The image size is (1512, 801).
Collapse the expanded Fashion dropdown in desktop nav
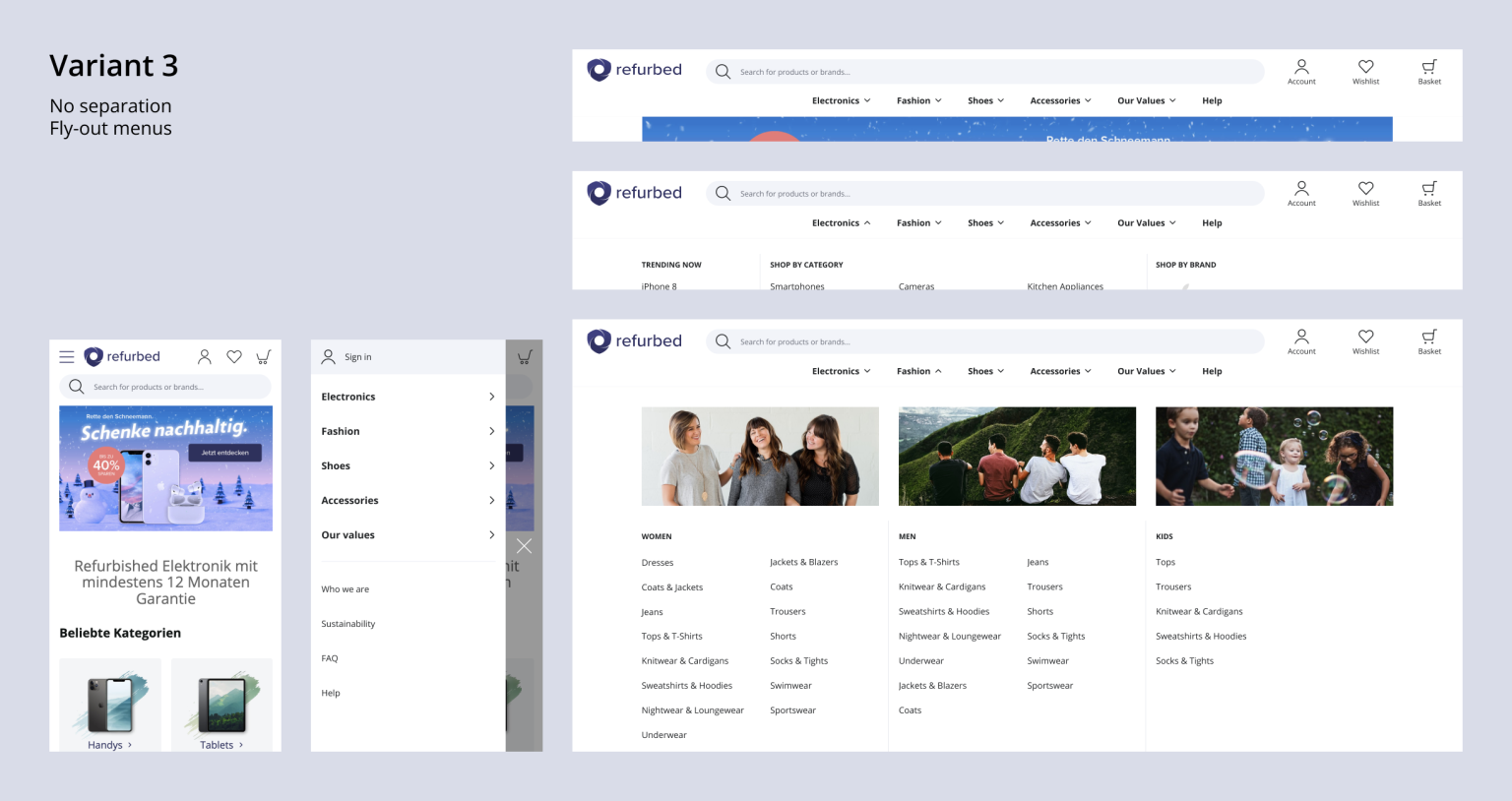(x=918, y=372)
